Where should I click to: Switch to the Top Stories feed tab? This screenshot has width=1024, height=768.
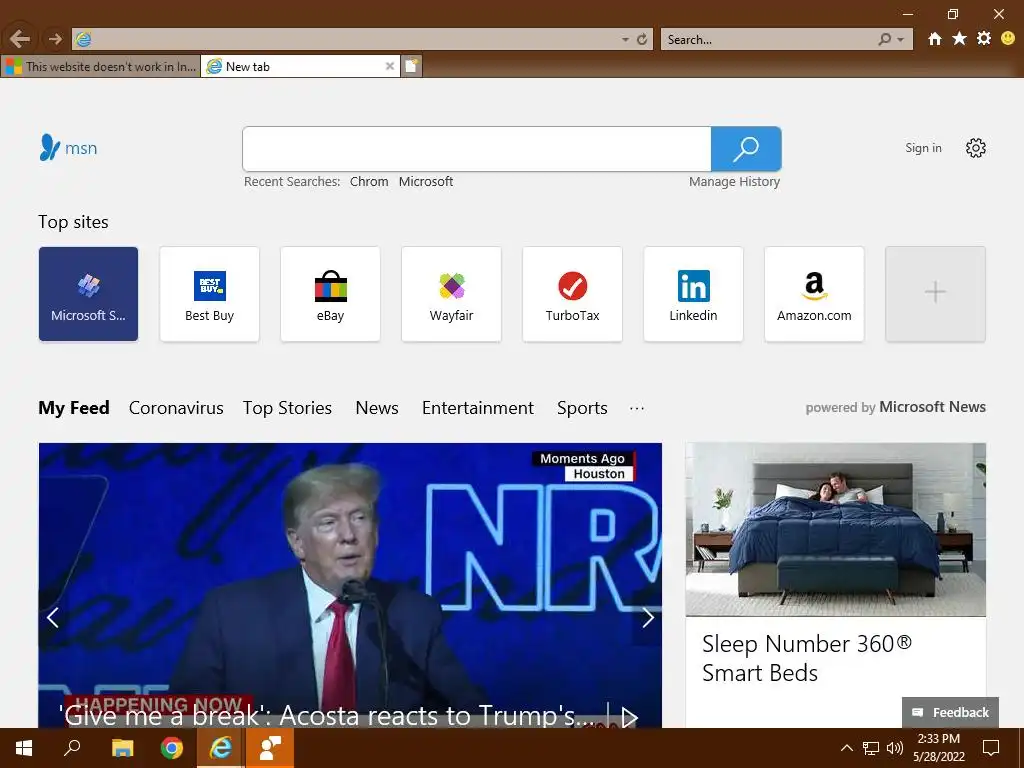(287, 408)
